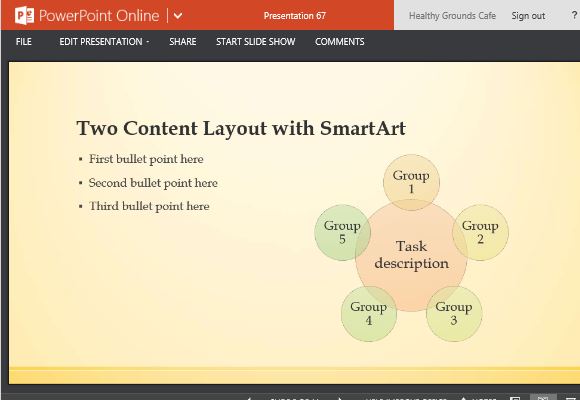Go to next slide arrow in status bar

tap(340, 399)
